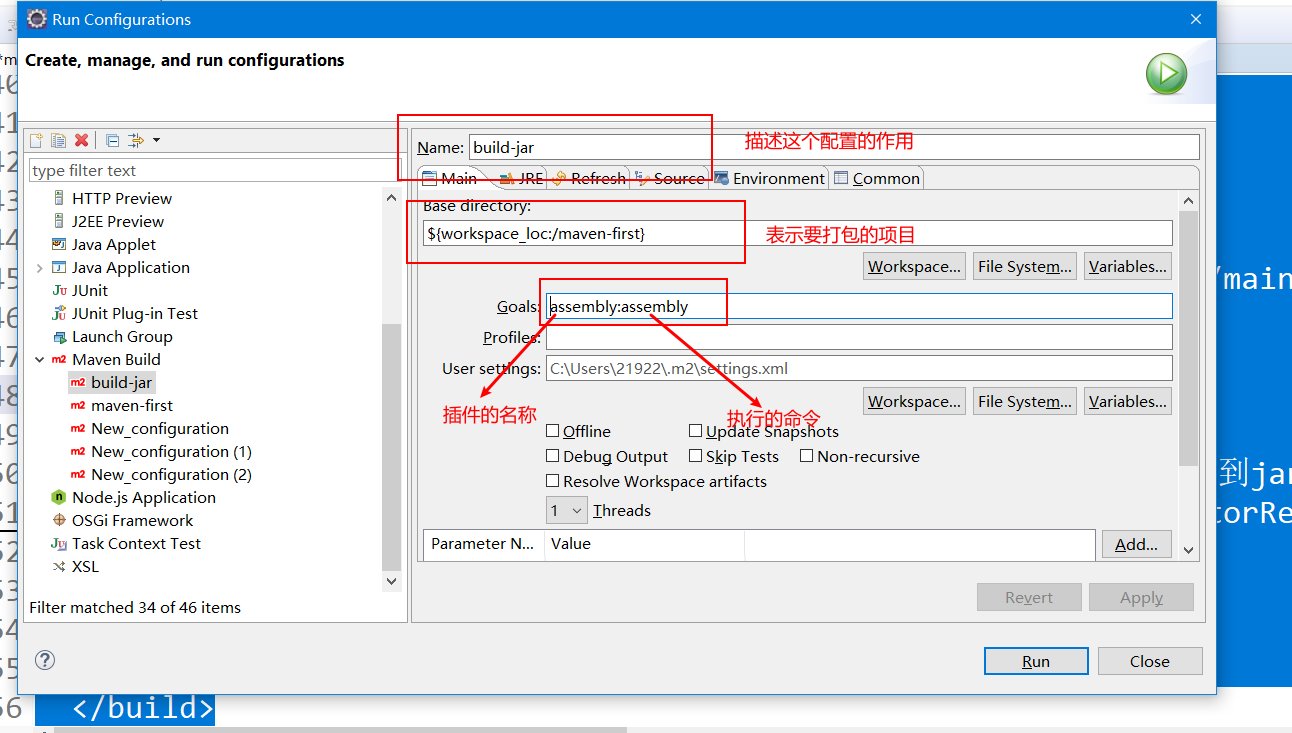The height and width of the screenshot is (733, 1292).
Task: Click the Goals input field
Action: coord(859,306)
